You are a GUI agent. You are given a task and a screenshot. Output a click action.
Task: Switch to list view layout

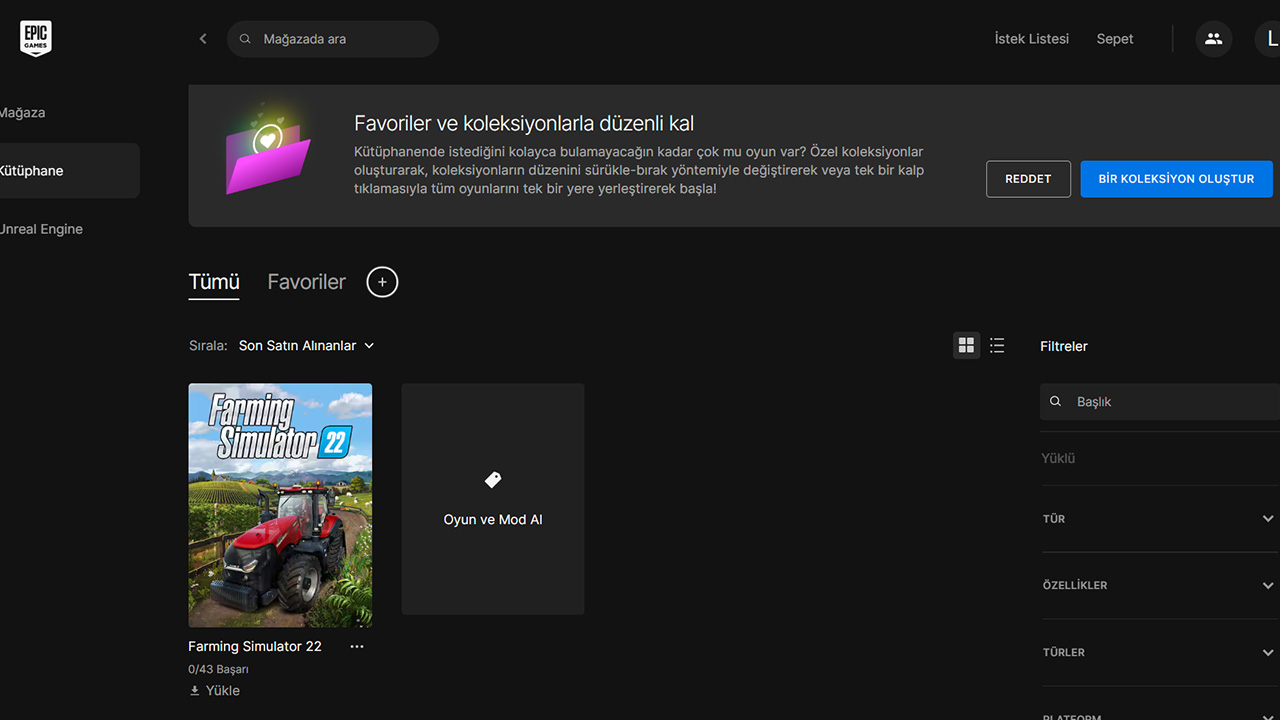(x=997, y=345)
